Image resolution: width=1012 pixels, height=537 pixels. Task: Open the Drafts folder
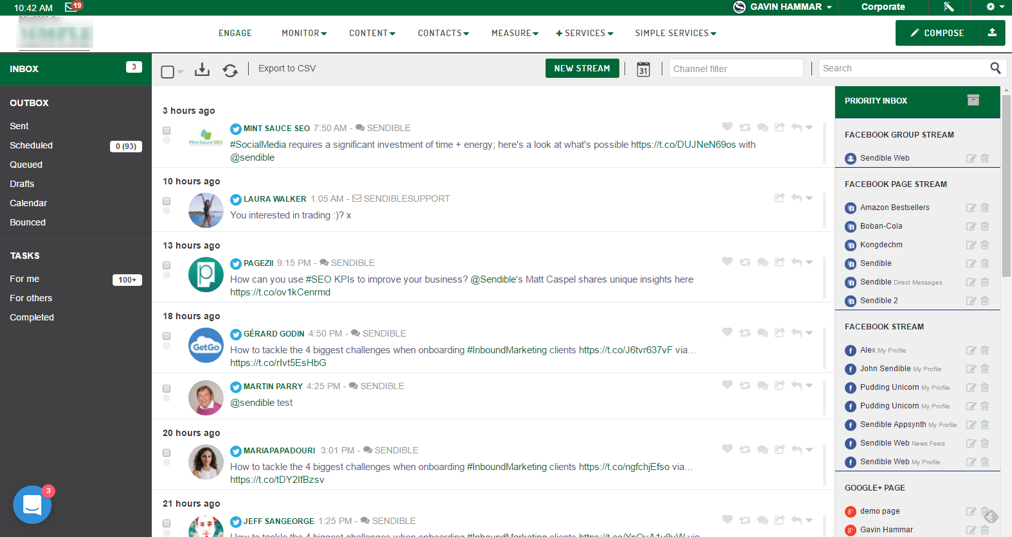pos(22,184)
